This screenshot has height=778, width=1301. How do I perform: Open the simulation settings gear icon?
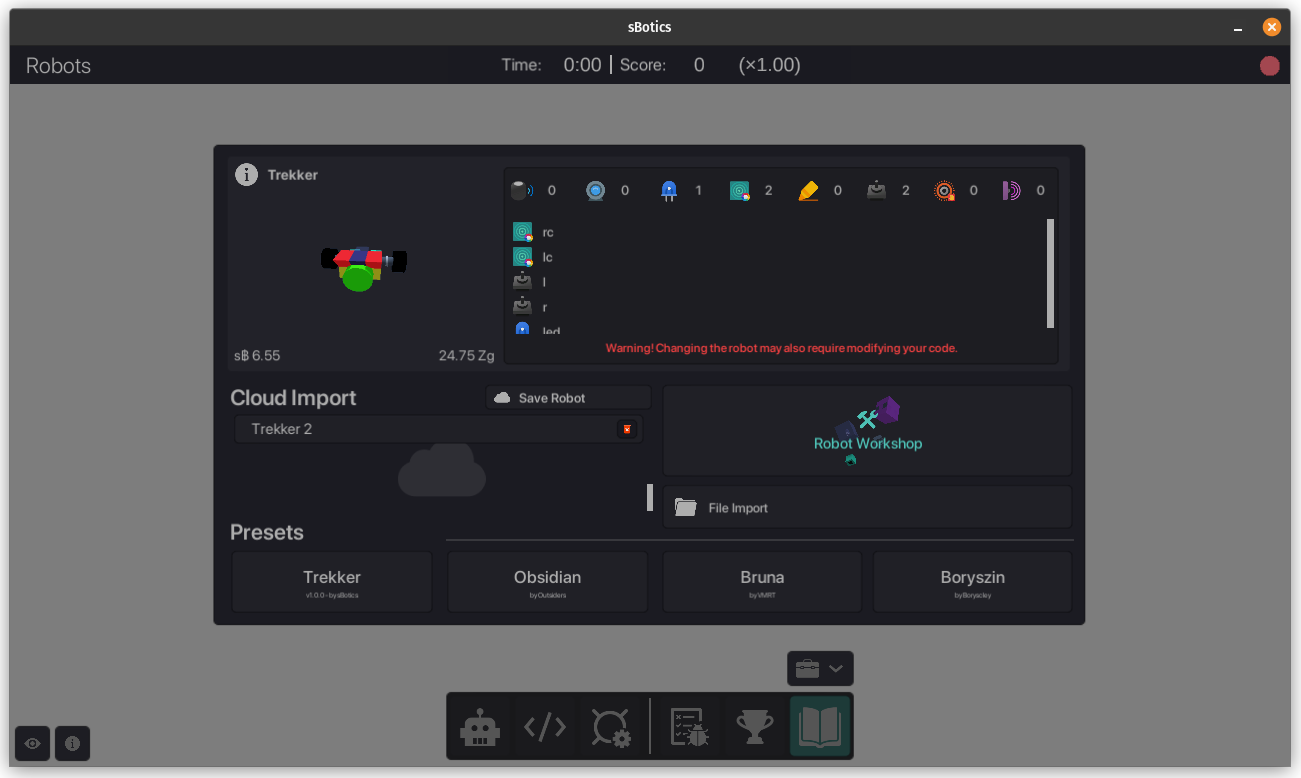(610, 727)
